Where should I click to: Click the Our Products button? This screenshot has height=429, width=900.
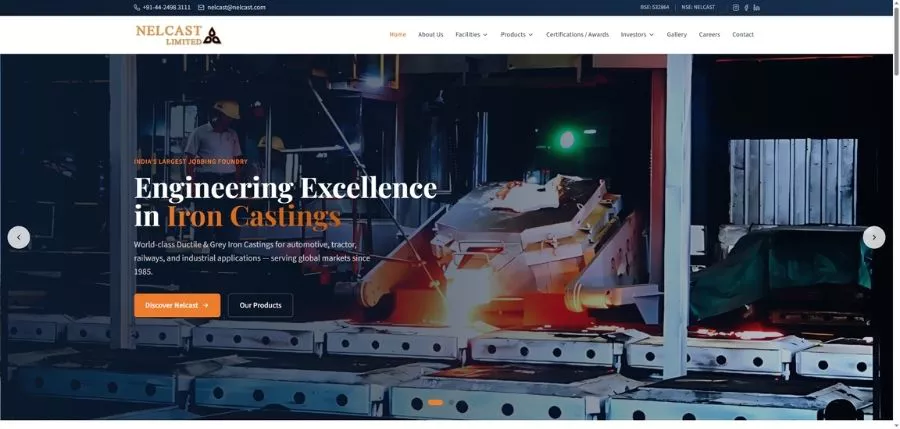tap(261, 306)
